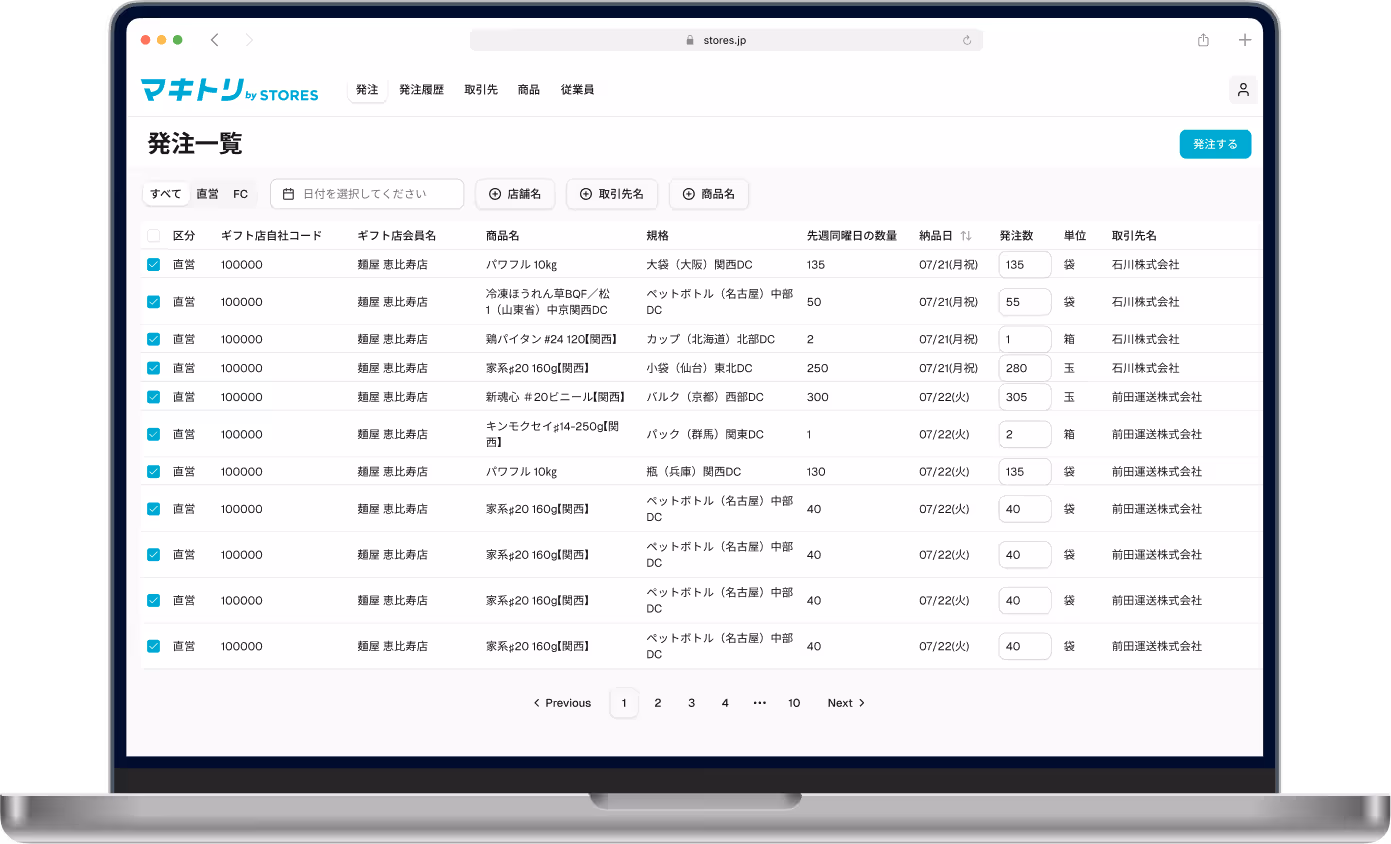Open the 従業員 nav item
The height and width of the screenshot is (844, 1391).
[x=577, y=90]
